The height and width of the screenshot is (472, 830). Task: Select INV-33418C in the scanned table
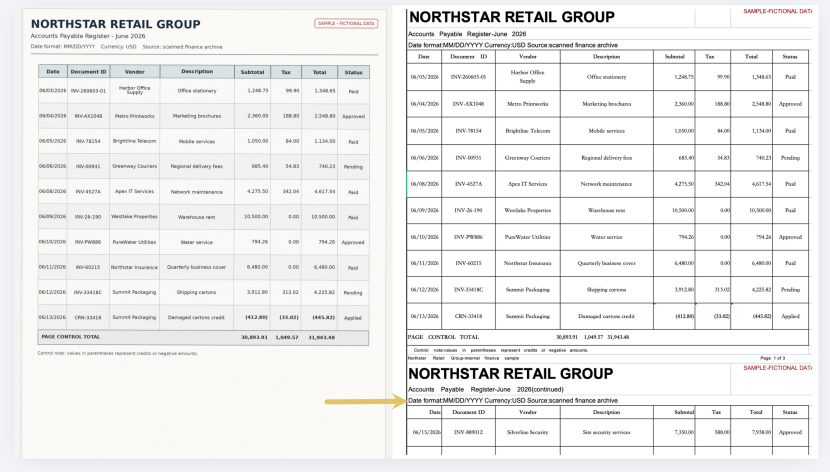coord(88,292)
